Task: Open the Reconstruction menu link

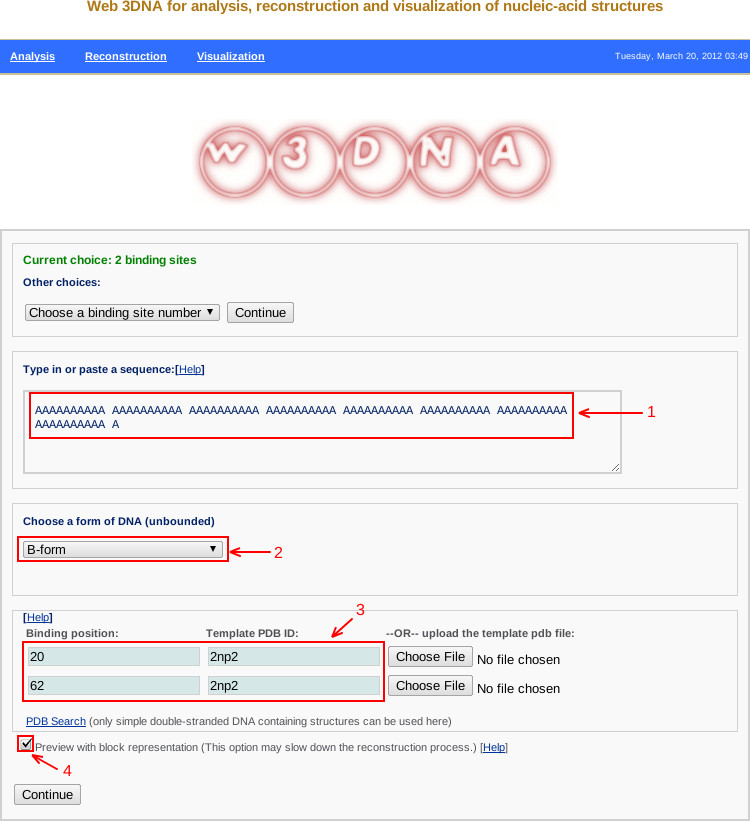Action: (x=126, y=56)
